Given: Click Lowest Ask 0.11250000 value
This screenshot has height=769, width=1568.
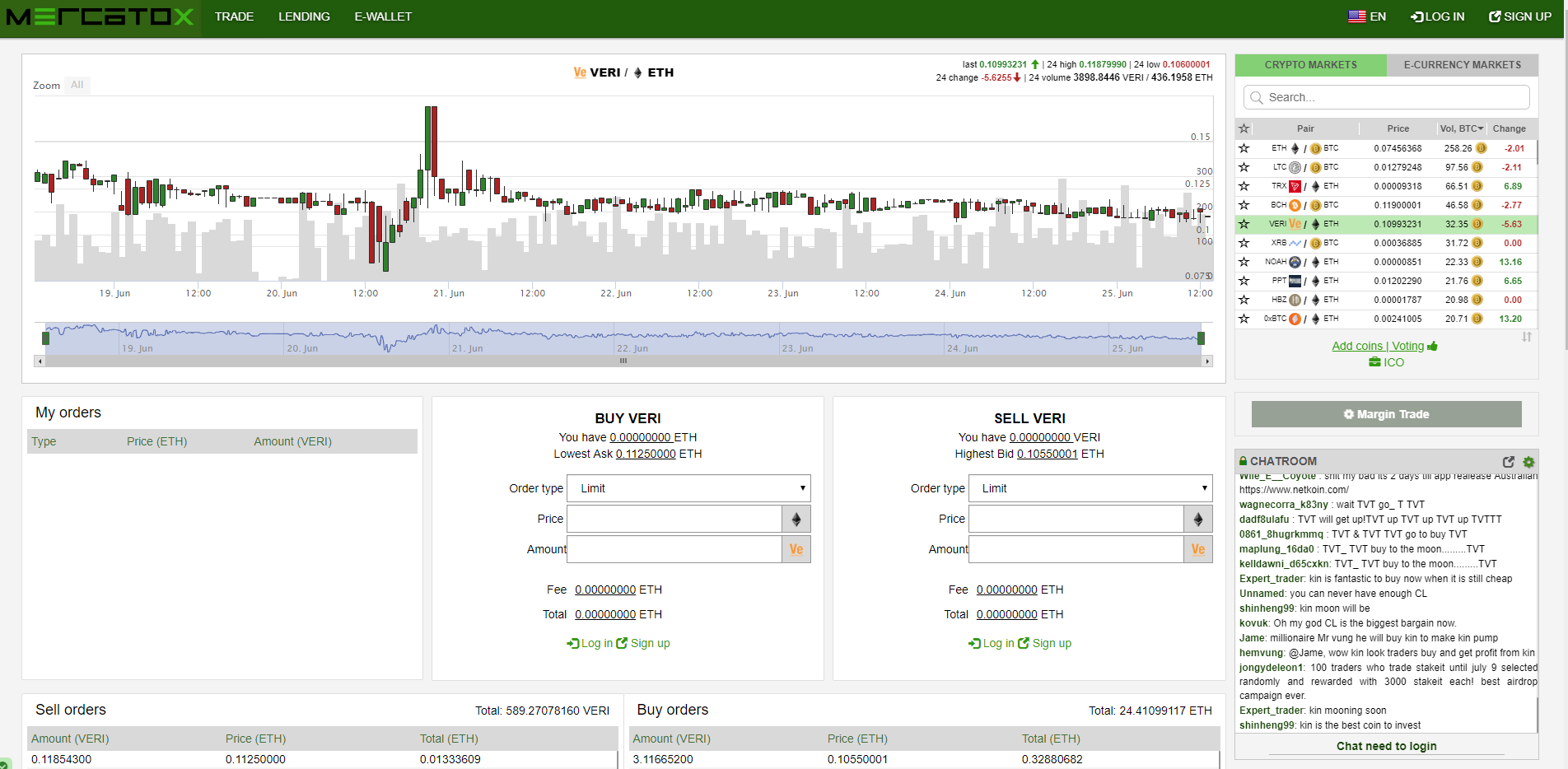Looking at the screenshot, I should [646, 454].
